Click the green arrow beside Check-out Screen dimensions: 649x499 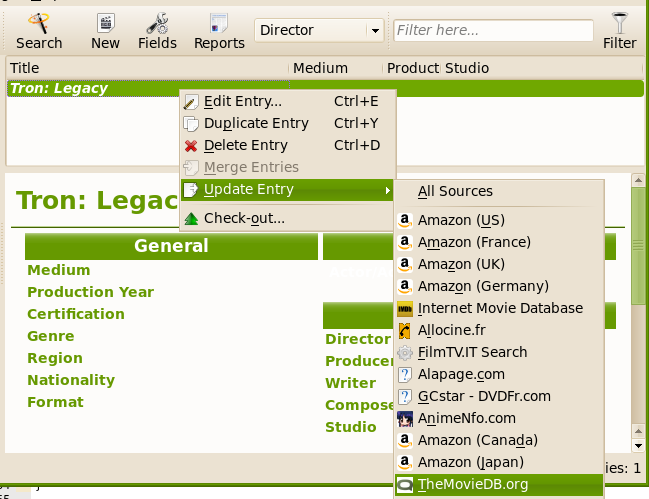tap(191, 218)
